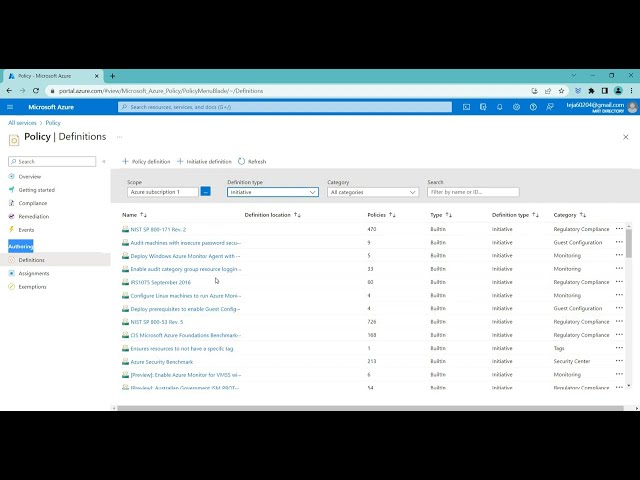The image size is (640, 480).
Task: Open Chrome three-dot menu
Action: [x=631, y=91]
